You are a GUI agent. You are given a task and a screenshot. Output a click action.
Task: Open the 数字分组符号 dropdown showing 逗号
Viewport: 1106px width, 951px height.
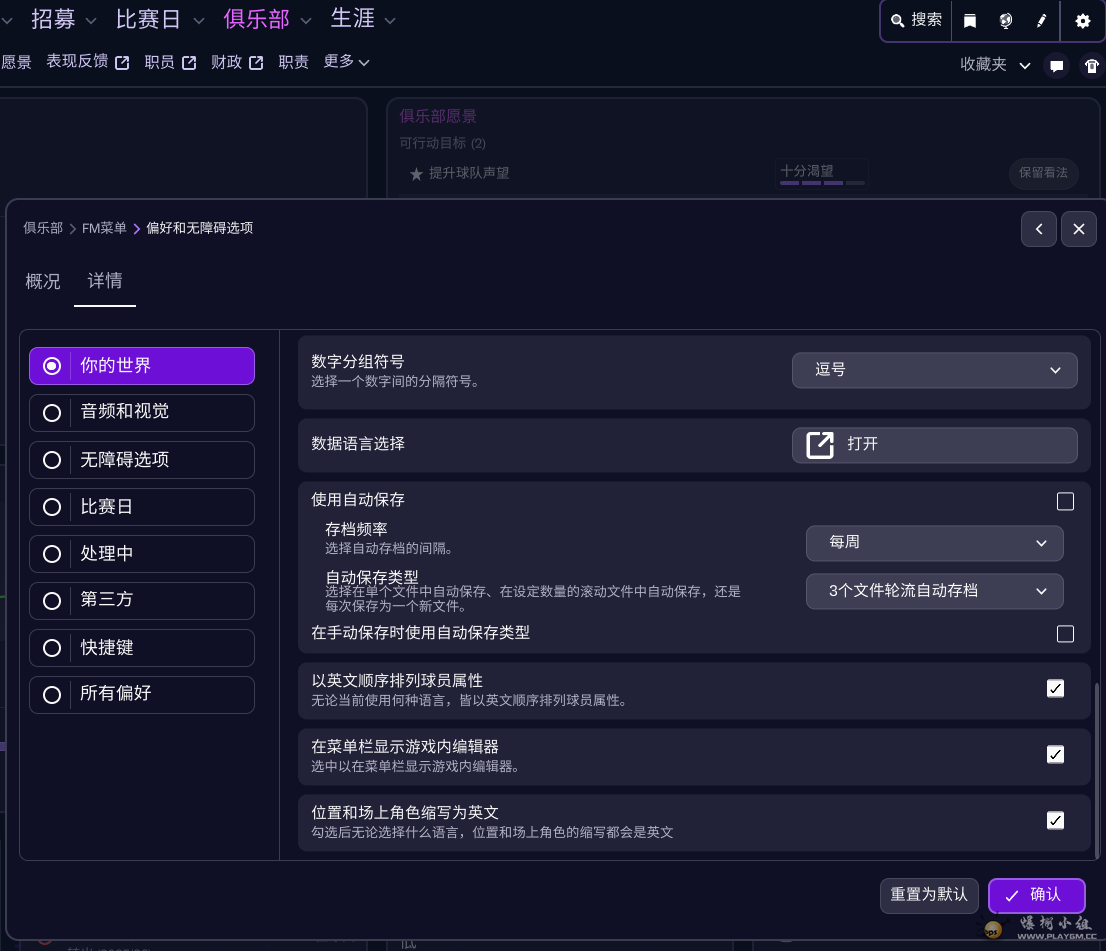pyautogui.click(x=934, y=370)
